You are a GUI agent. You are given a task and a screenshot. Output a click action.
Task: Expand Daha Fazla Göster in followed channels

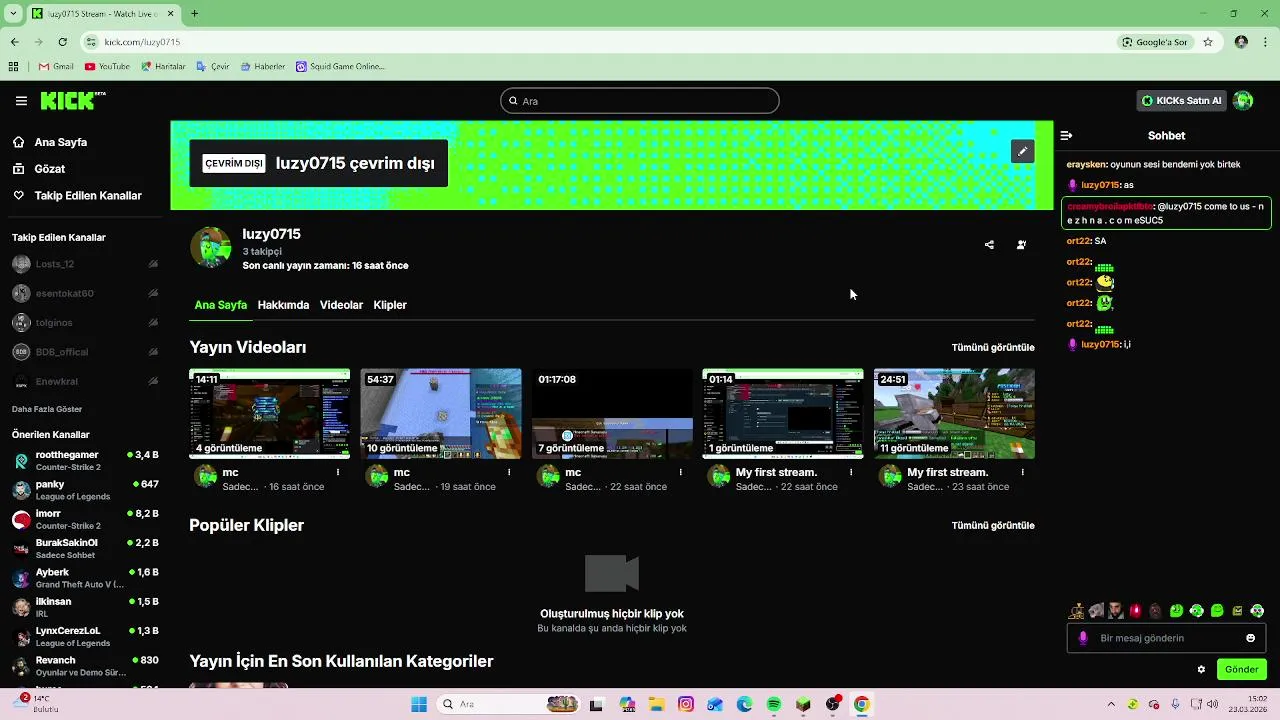pyautogui.click(x=47, y=409)
